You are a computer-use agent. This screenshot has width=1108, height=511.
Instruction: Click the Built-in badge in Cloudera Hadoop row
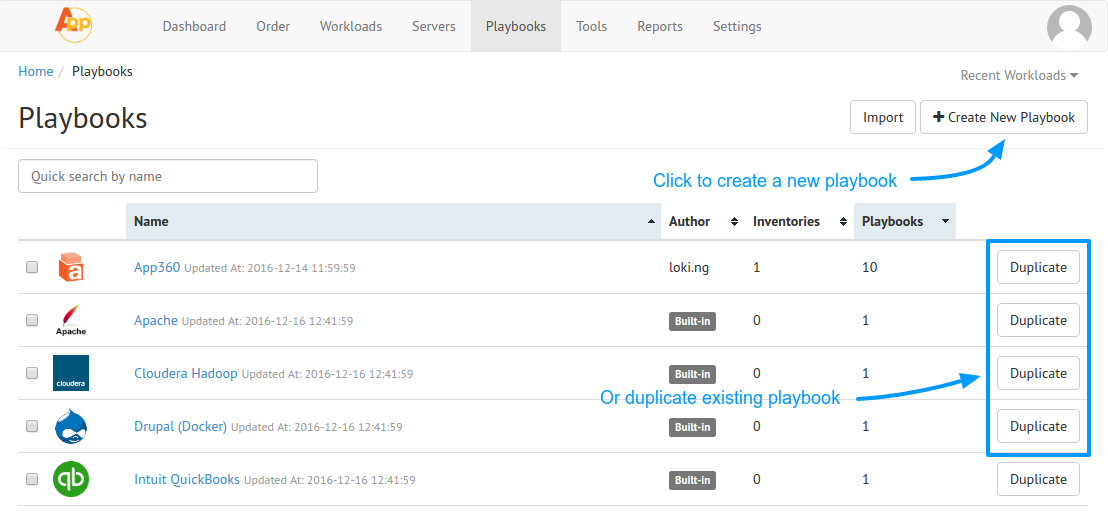[x=692, y=374]
